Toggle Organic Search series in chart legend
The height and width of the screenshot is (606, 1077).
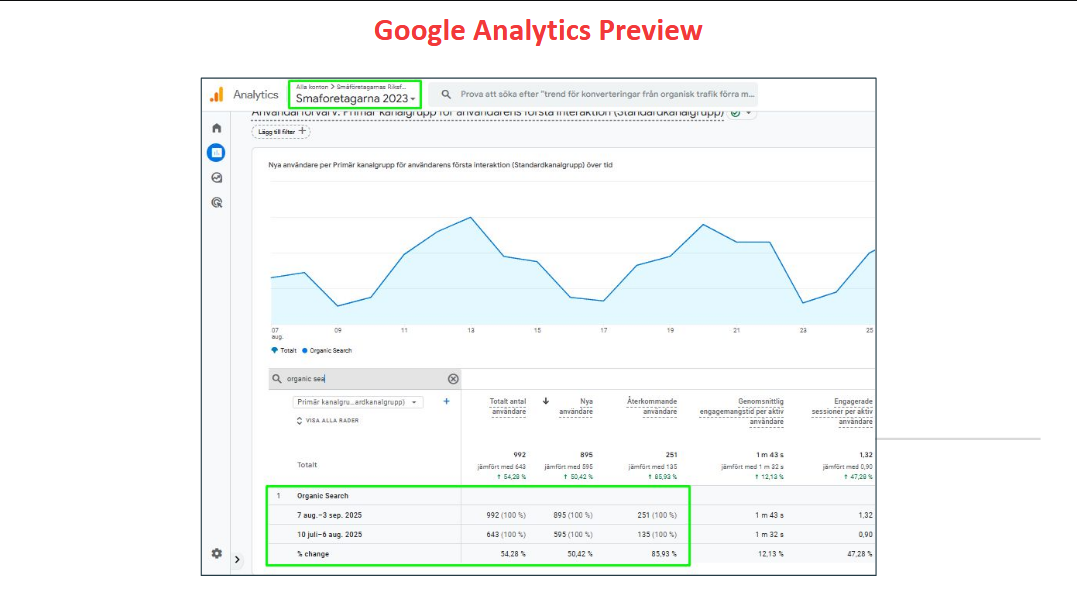click(x=329, y=351)
